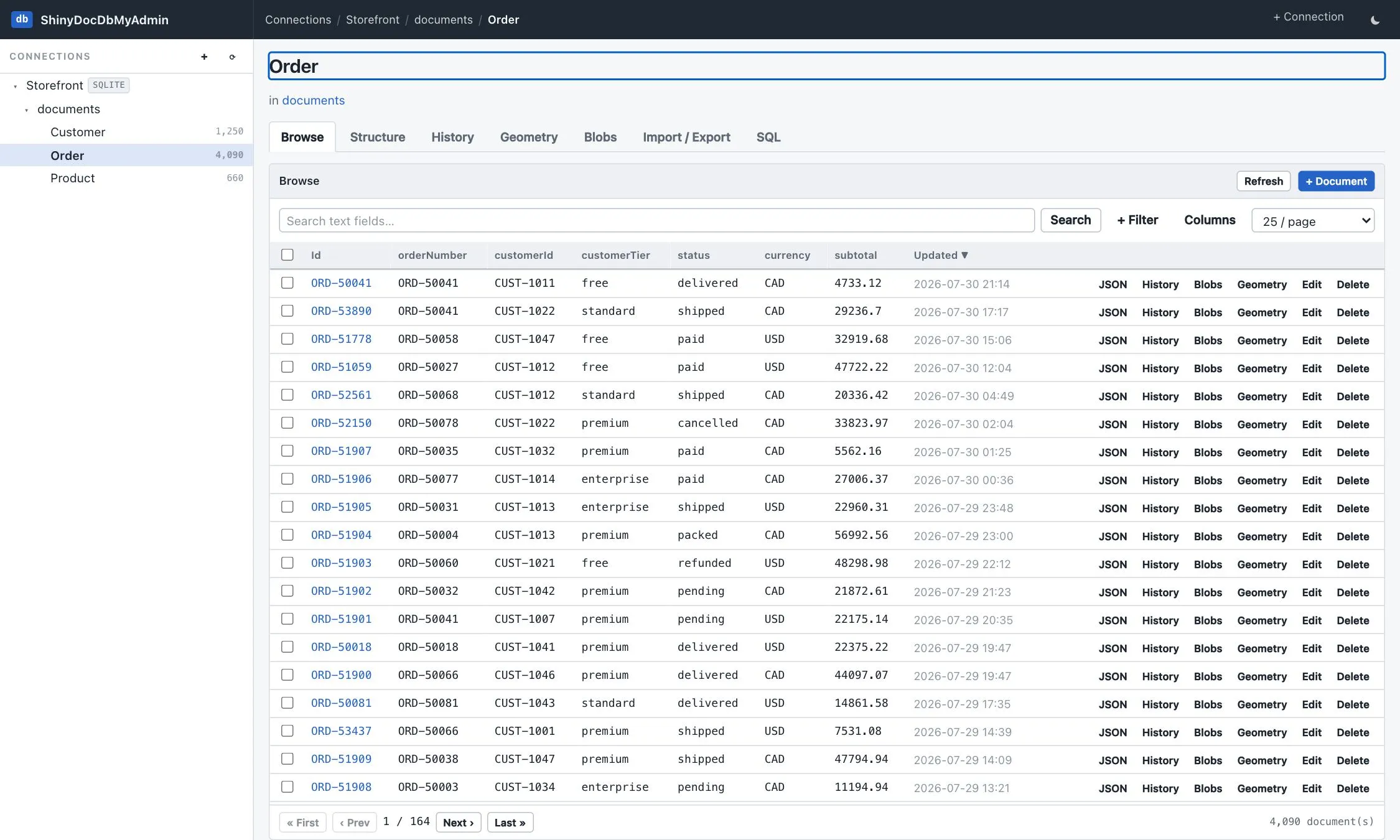Edit the ORD-51903 row
Viewport: 1400px width, 840px height.
[x=1312, y=564]
